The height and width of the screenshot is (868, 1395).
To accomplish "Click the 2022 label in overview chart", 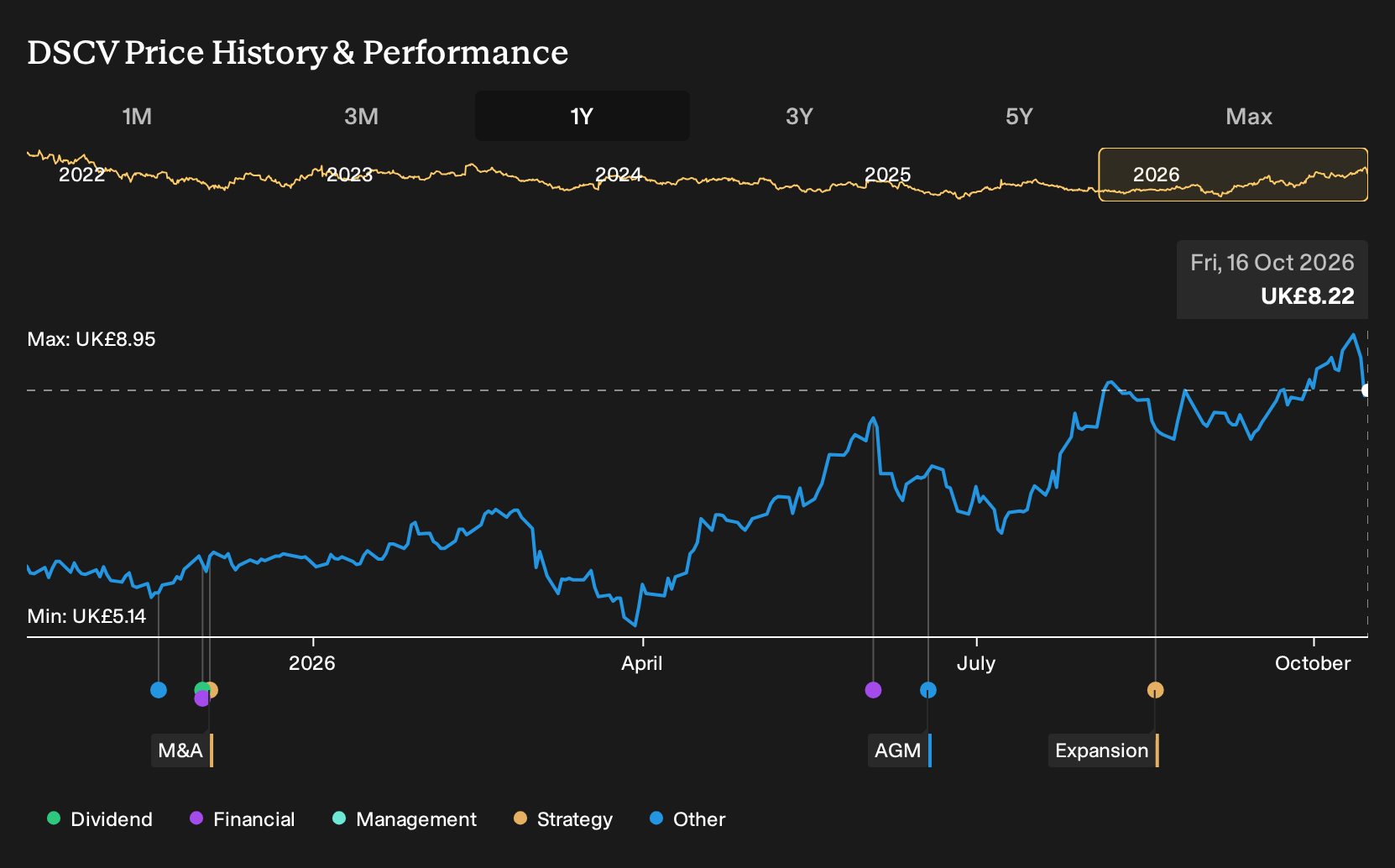I will point(81,175).
